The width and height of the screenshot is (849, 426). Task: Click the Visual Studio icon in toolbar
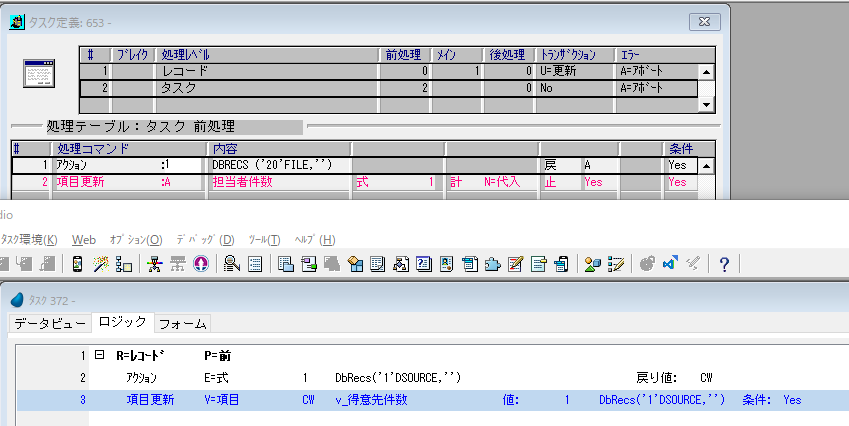click(669, 264)
